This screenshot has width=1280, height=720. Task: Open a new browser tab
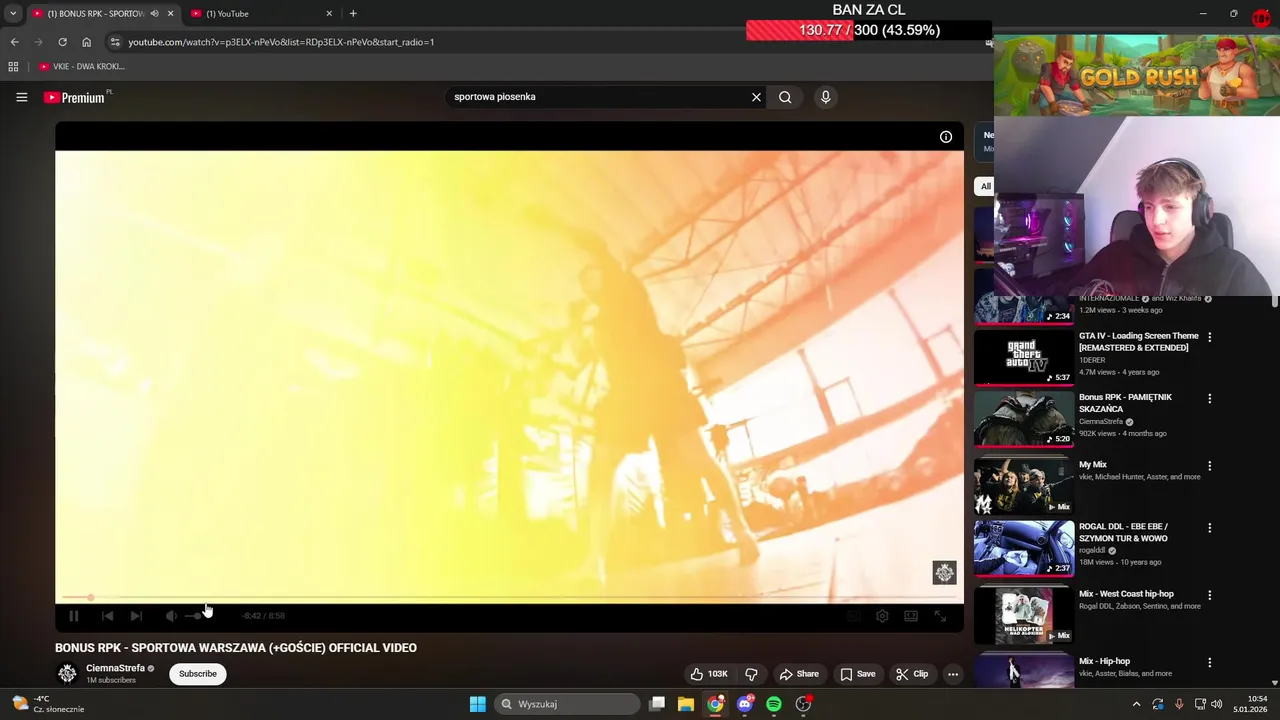[x=353, y=14]
